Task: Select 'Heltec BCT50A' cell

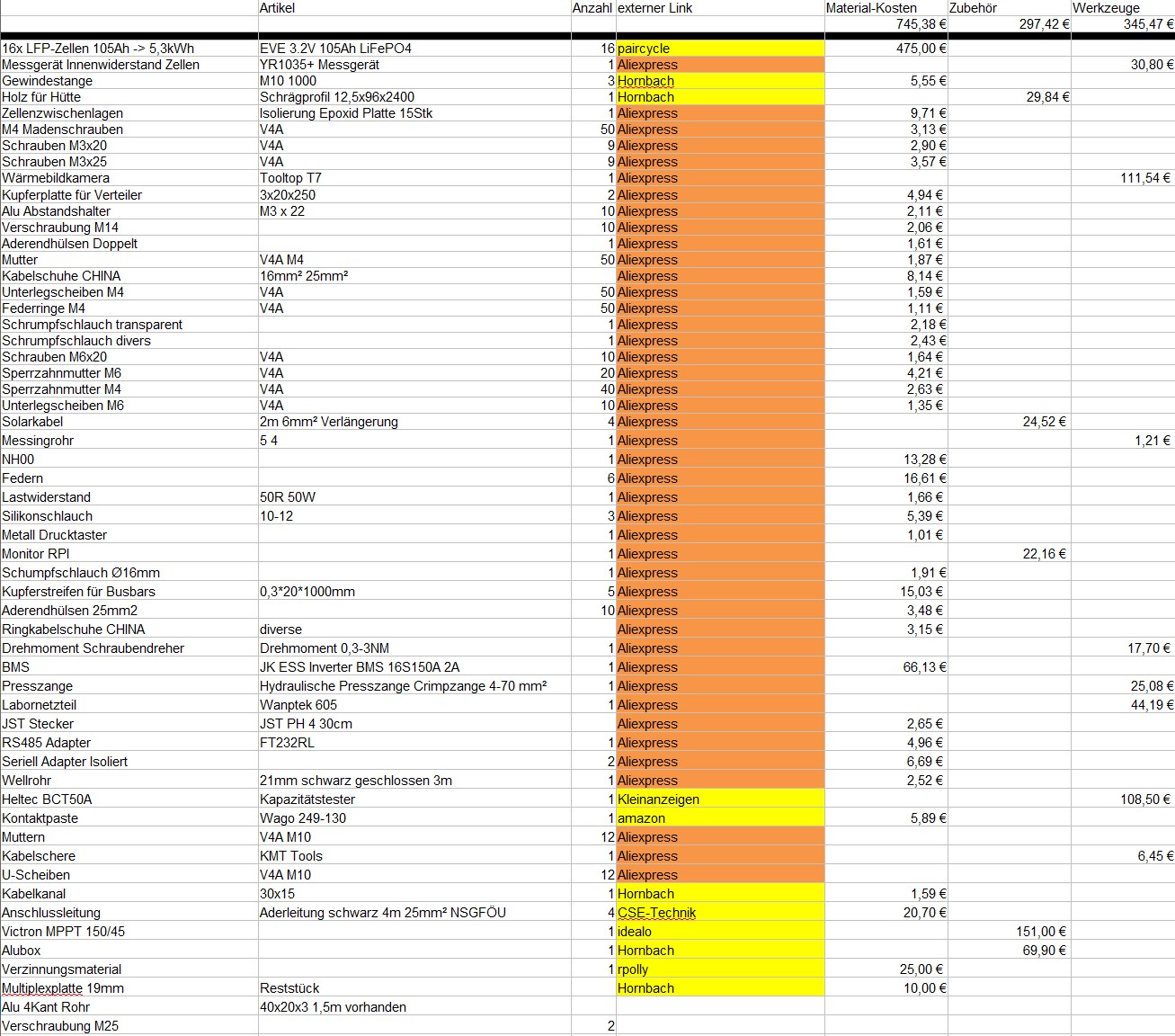Action: pos(129,799)
